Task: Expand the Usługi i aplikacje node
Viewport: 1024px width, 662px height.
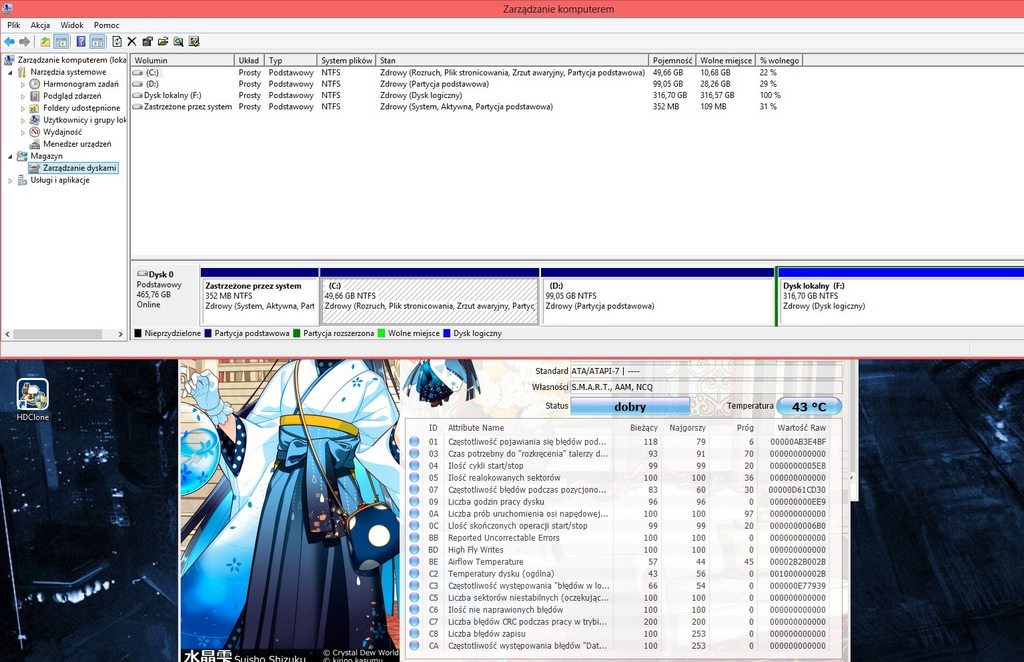Action: pos(10,180)
